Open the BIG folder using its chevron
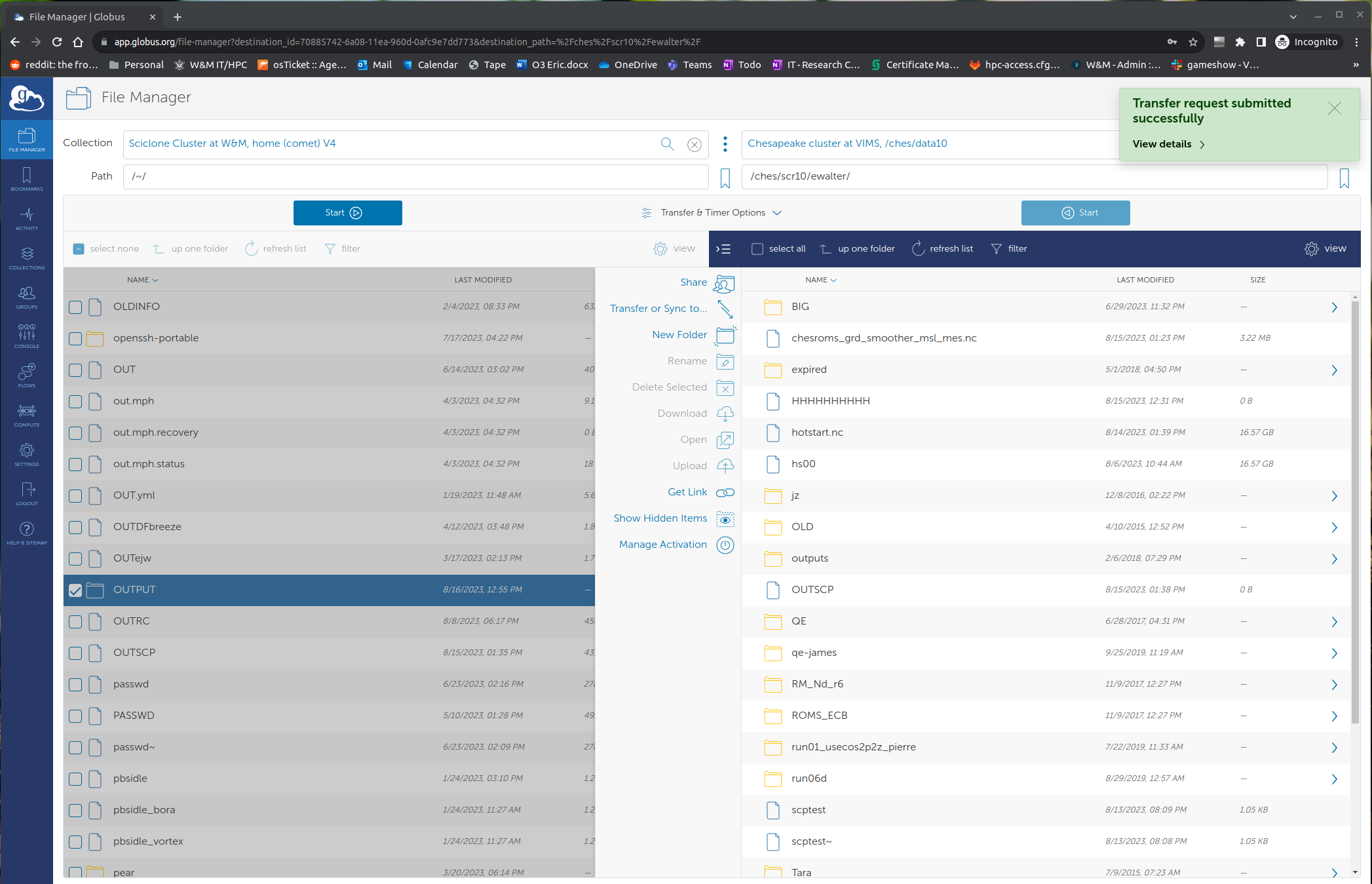This screenshot has width=1372, height=884. tap(1334, 307)
